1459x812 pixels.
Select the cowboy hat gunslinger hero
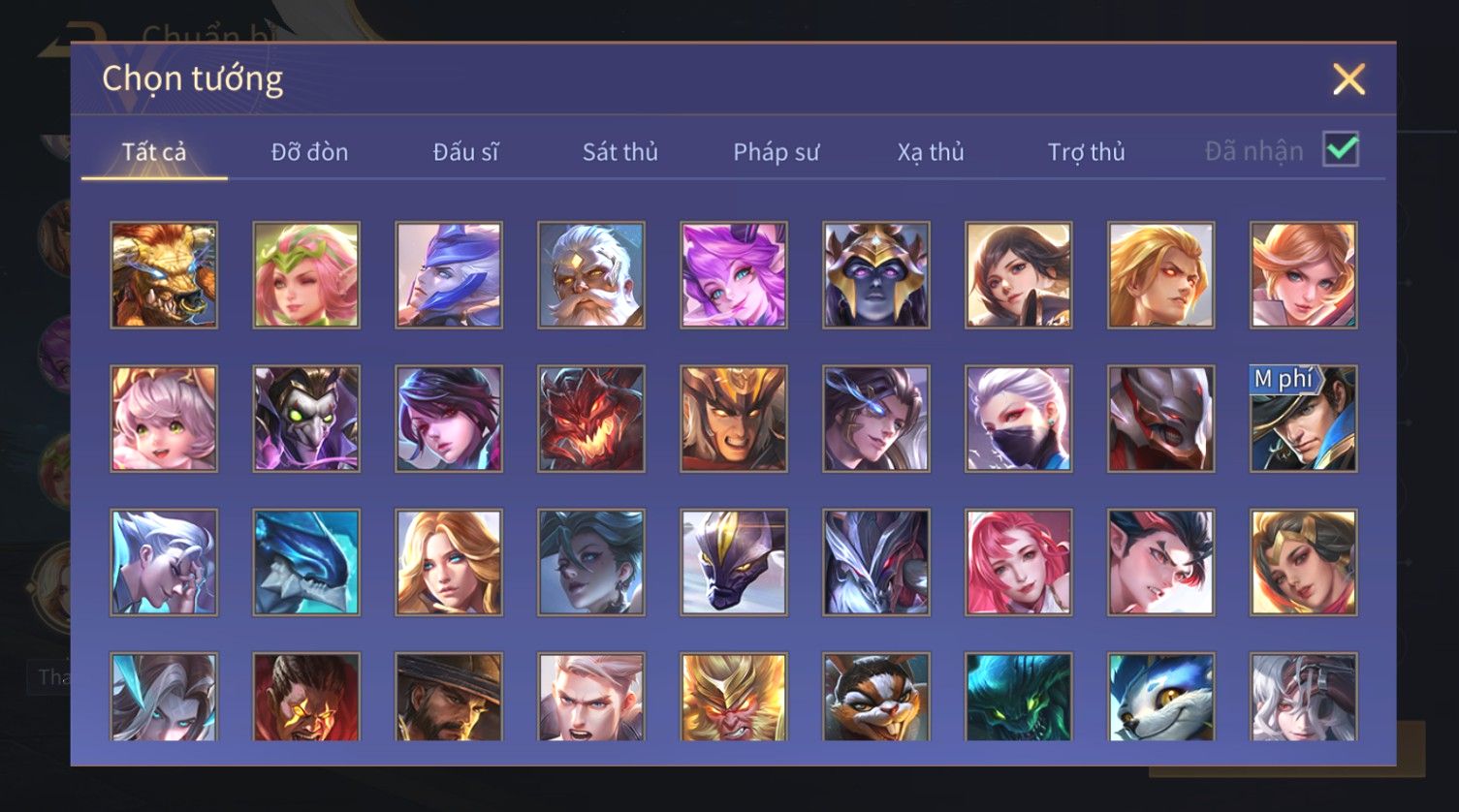[x=449, y=697]
